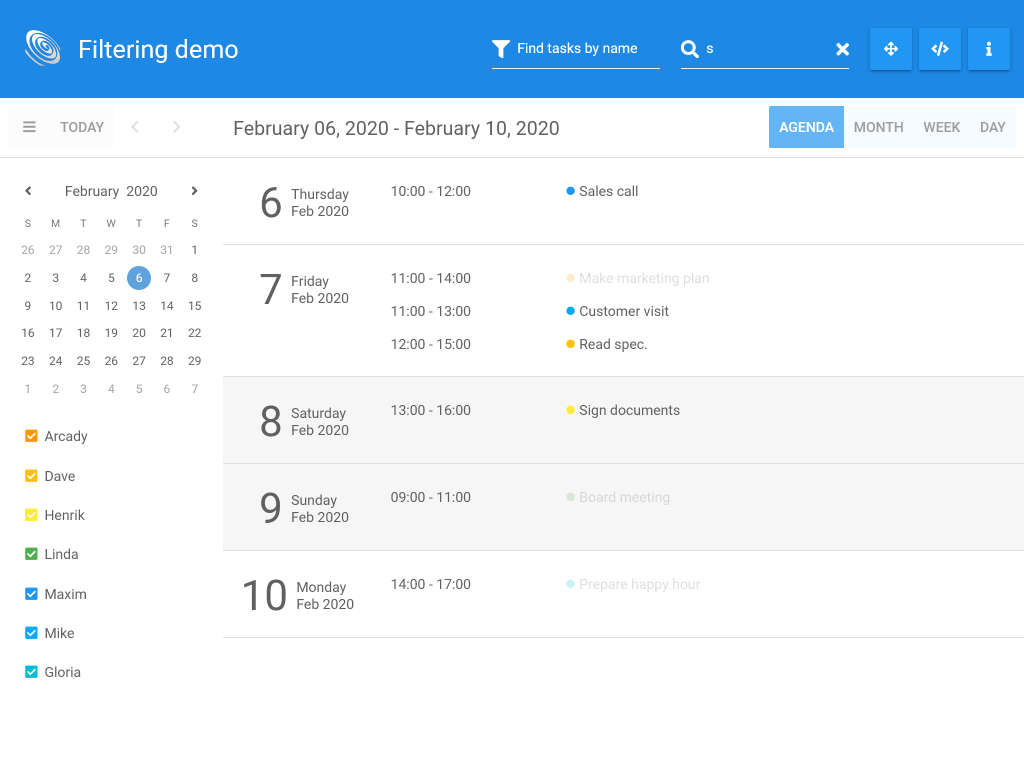Go to previous month in mini calendar
The height and width of the screenshot is (768, 1024).
[28, 191]
